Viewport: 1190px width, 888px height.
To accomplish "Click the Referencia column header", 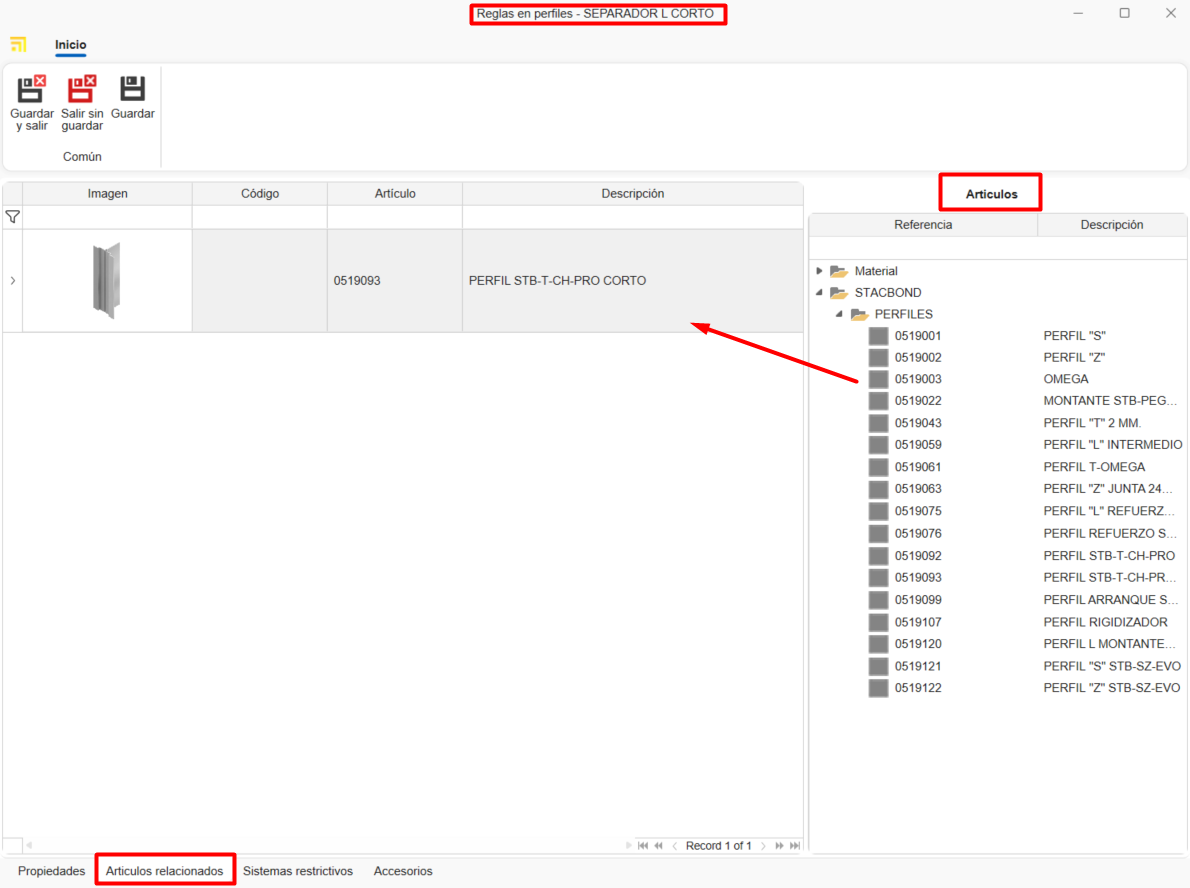I will 922,225.
